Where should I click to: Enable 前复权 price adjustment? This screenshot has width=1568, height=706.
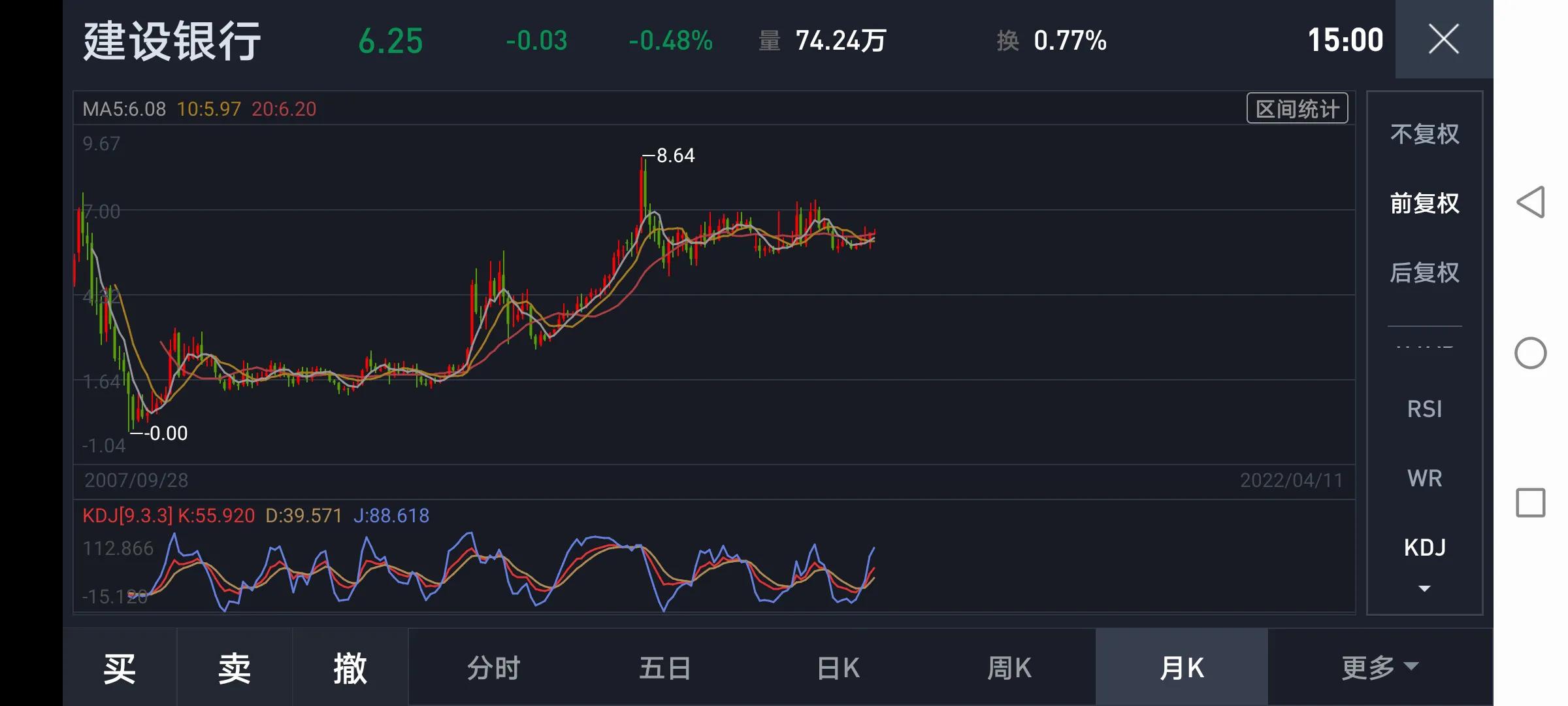(x=1424, y=203)
